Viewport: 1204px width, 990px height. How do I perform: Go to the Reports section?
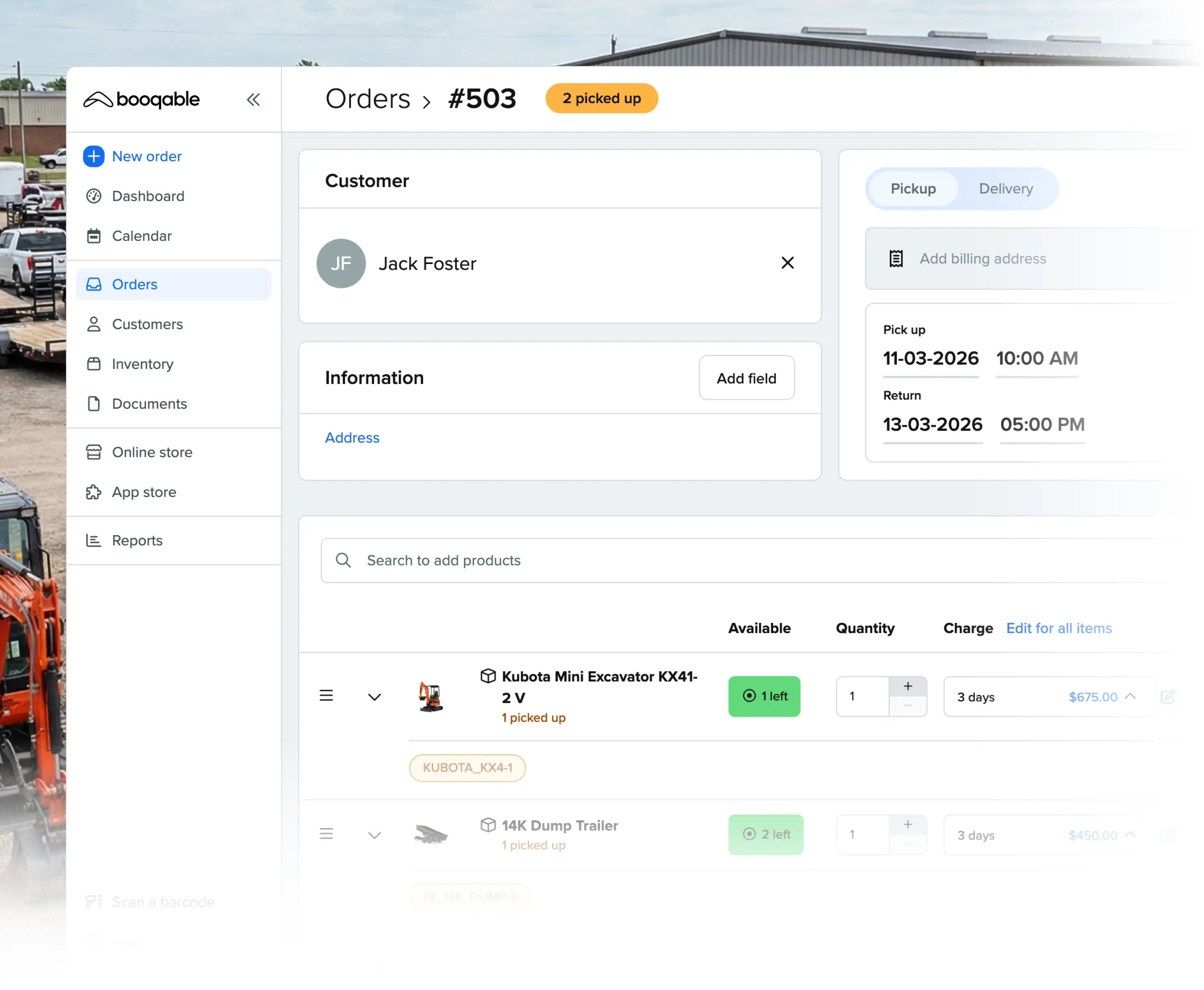tap(137, 540)
